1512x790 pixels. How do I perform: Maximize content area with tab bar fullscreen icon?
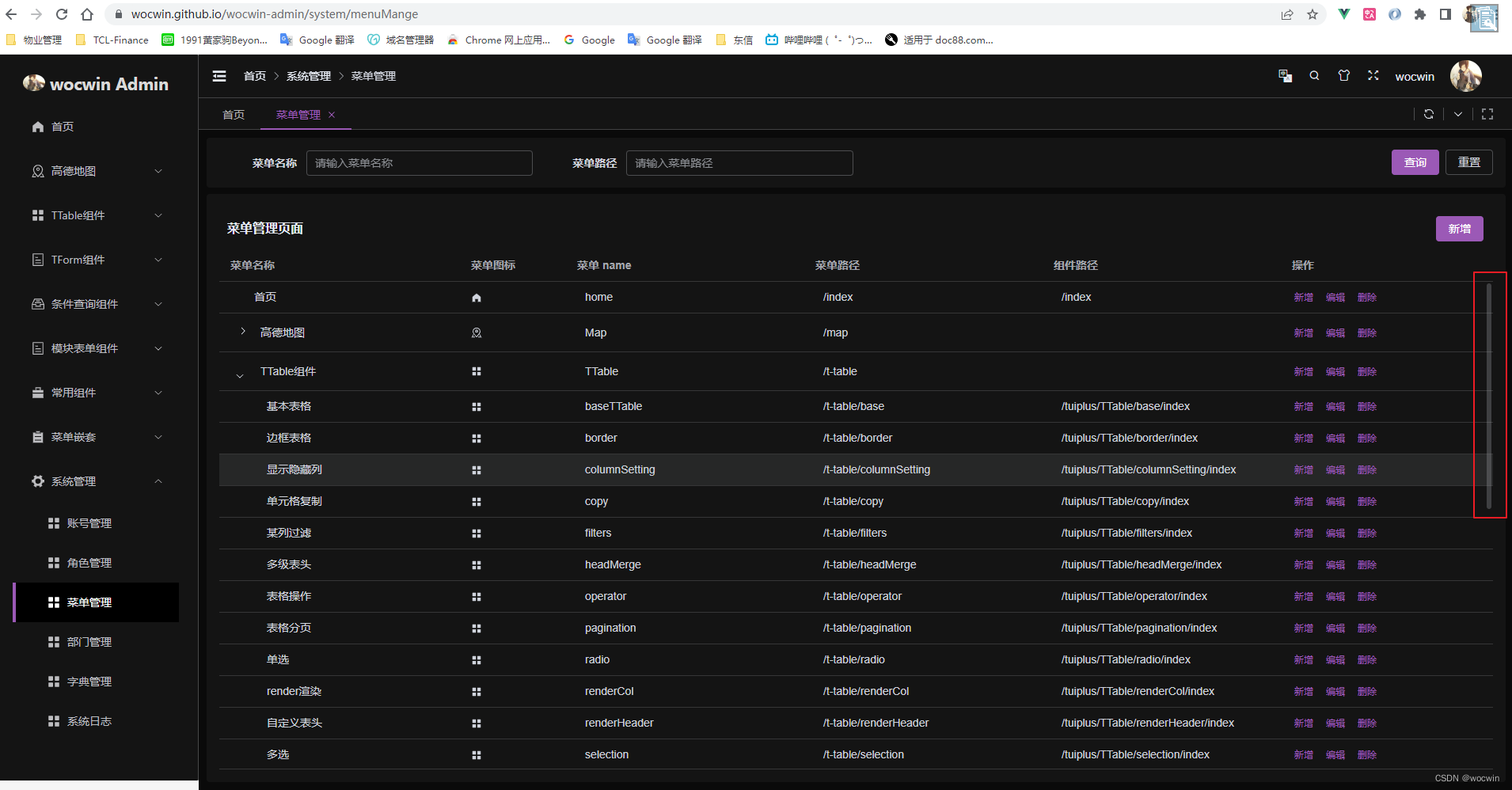1487,114
